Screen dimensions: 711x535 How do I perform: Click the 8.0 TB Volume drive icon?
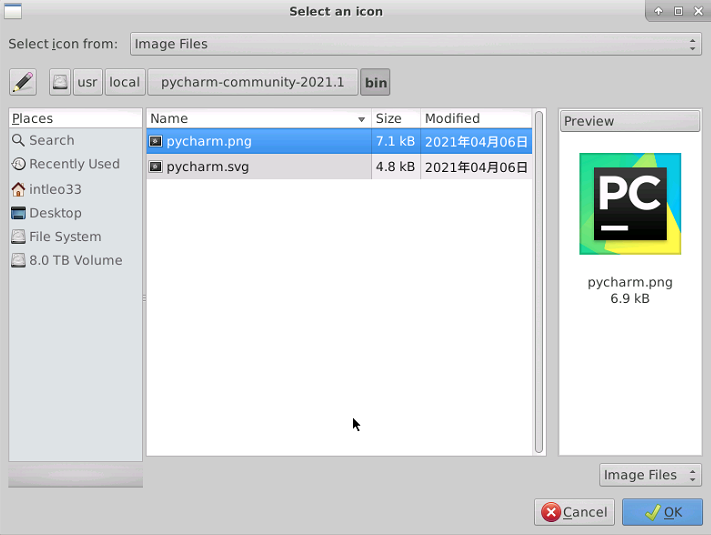(x=18, y=260)
